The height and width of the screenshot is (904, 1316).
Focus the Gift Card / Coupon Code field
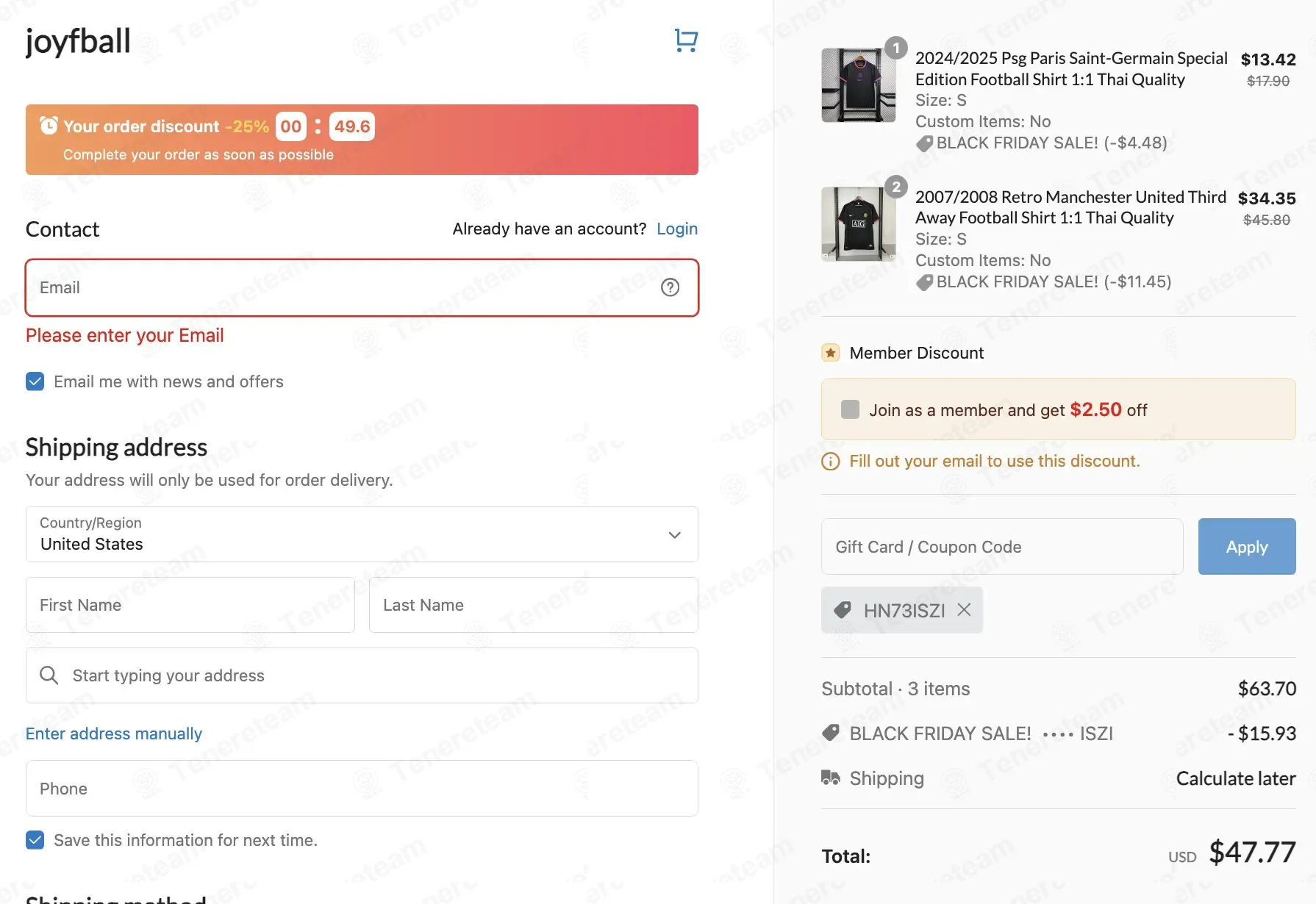(x=1002, y=546)
